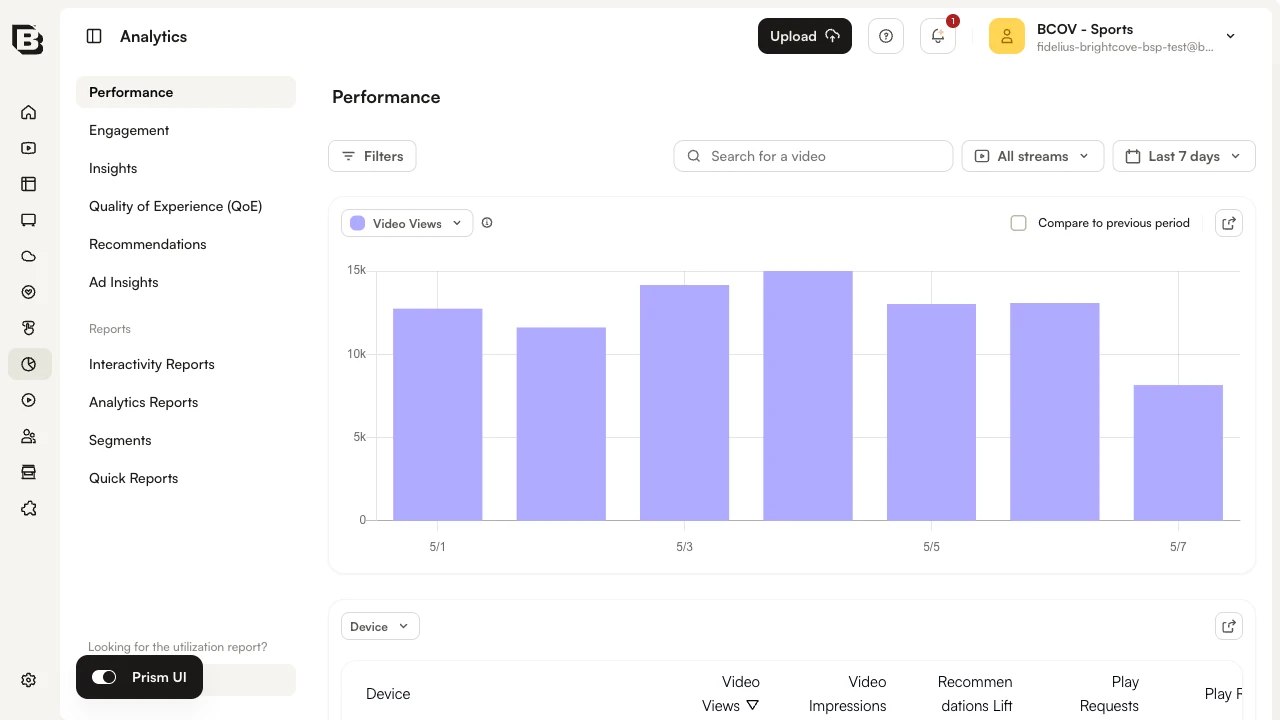Open the players play-circle icon in left rail

point(29,400)
